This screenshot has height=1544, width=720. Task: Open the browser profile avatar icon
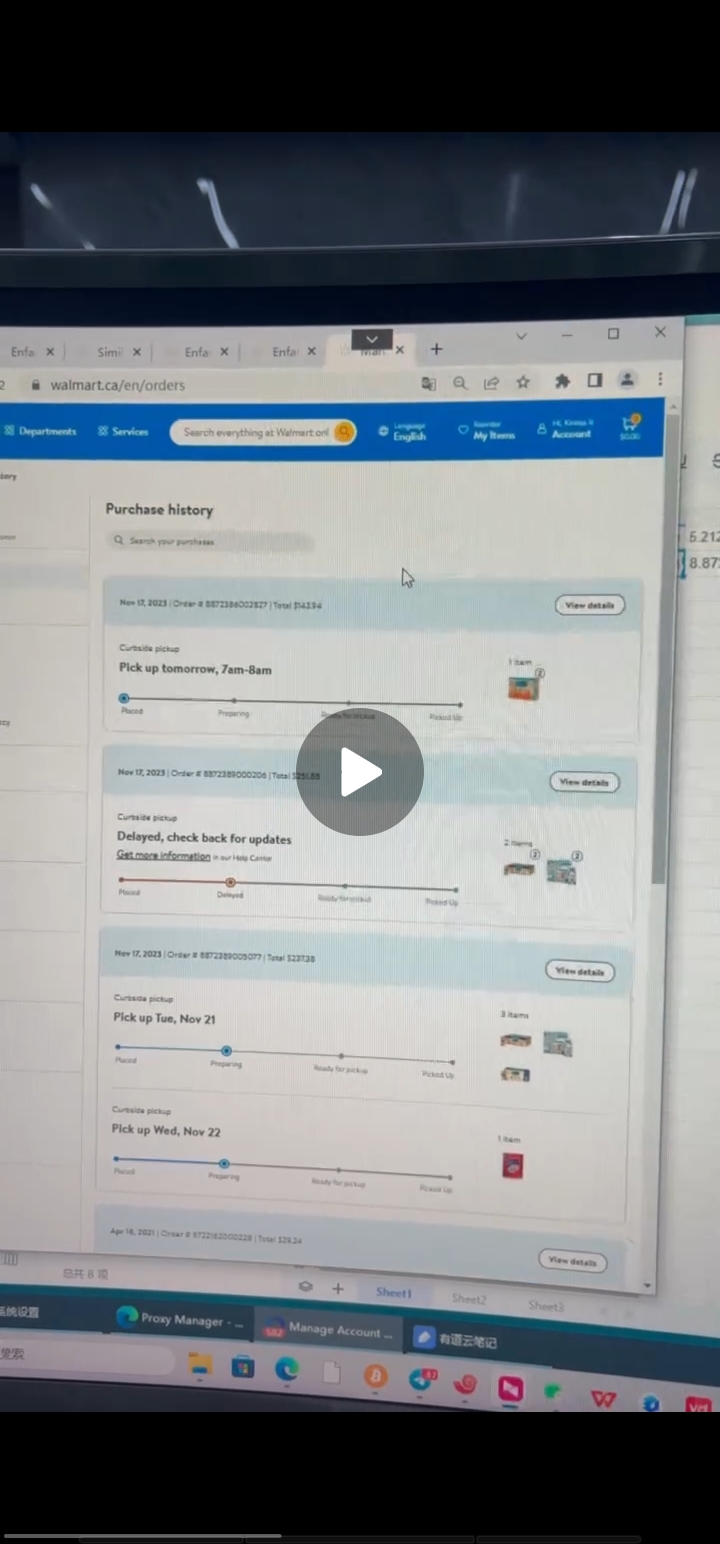click(627, 380)
